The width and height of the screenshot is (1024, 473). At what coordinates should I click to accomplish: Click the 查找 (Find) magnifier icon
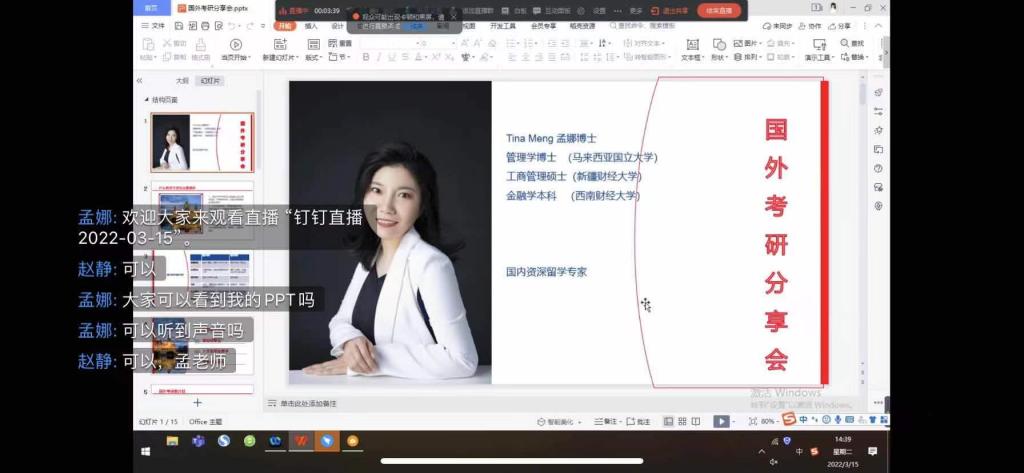846,43
